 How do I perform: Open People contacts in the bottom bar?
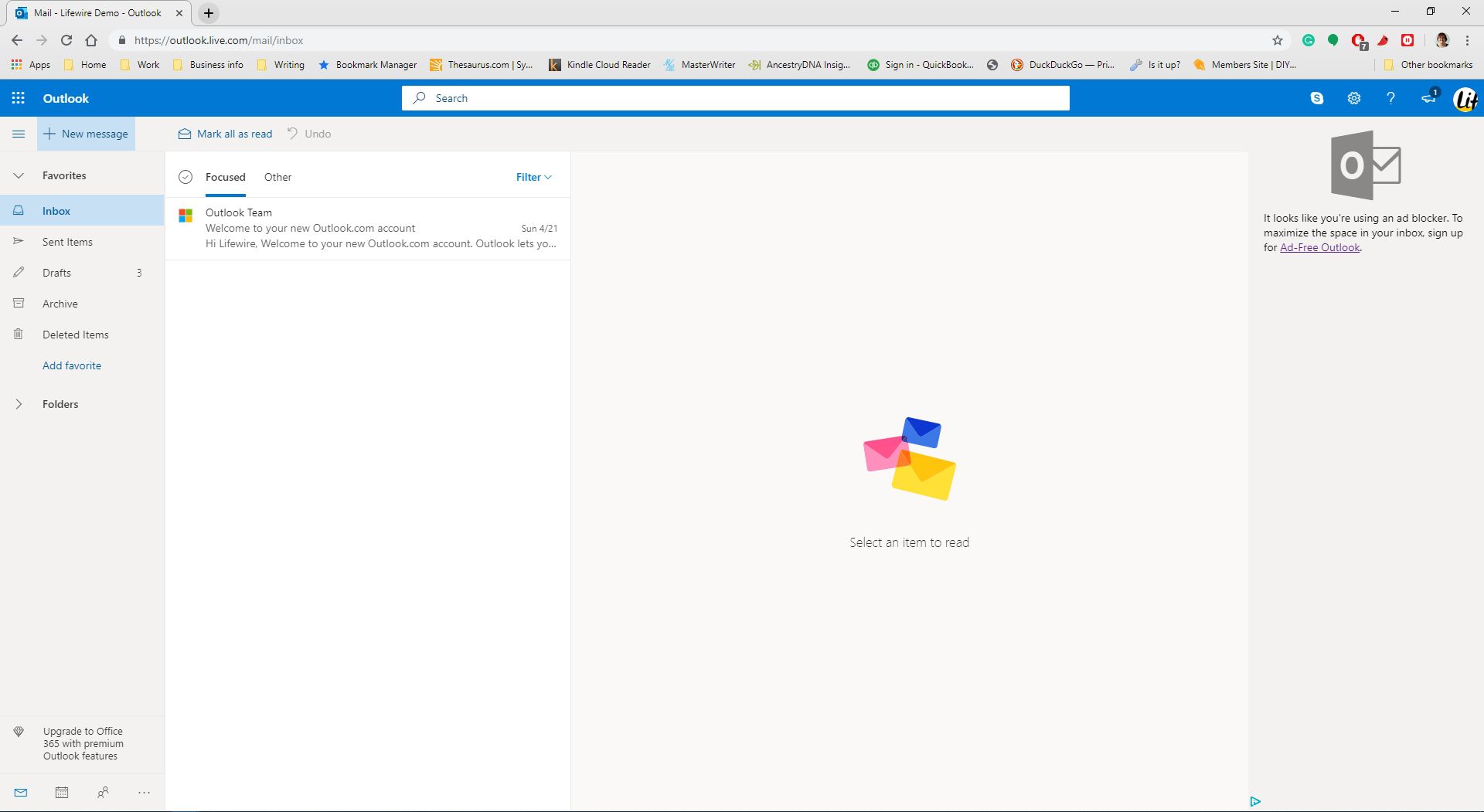click(103, 793)
